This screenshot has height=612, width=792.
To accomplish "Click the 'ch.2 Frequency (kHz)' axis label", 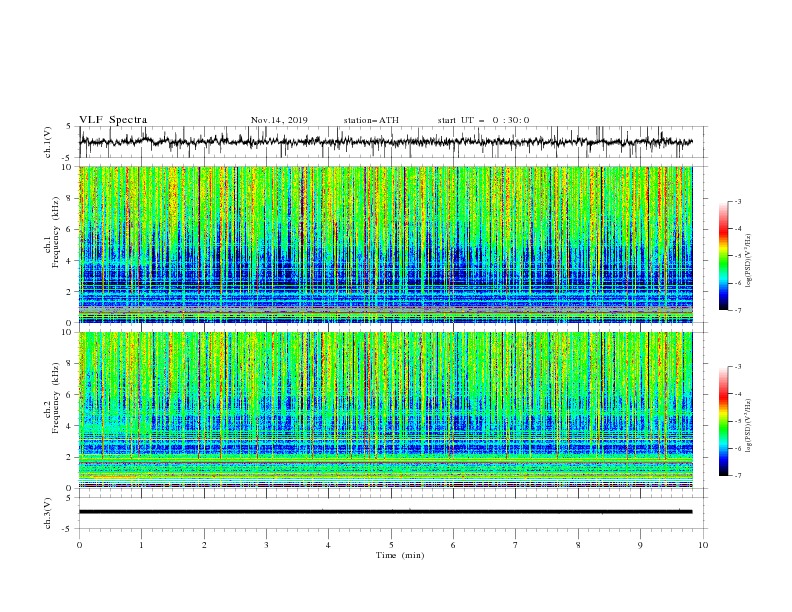I will point(53,398).
